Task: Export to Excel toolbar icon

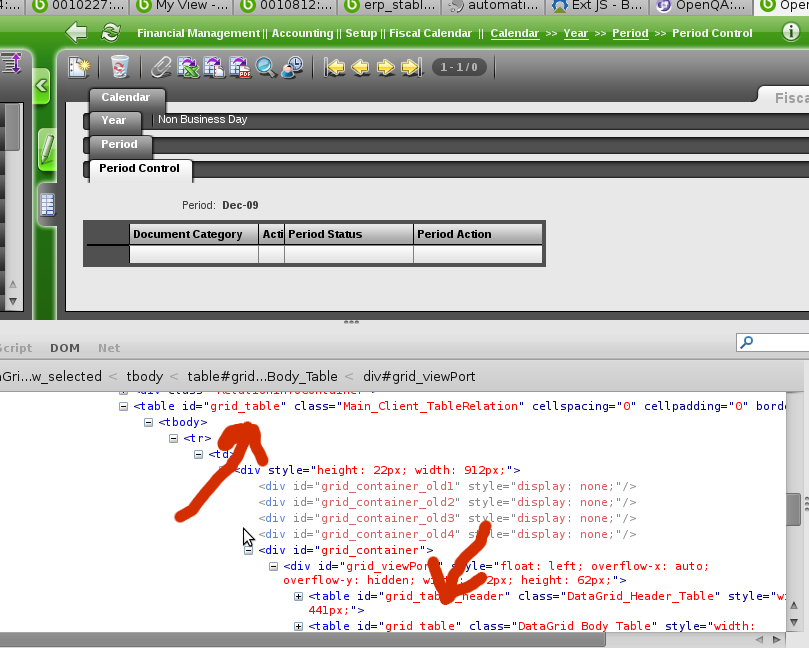Action: point(188,68)
